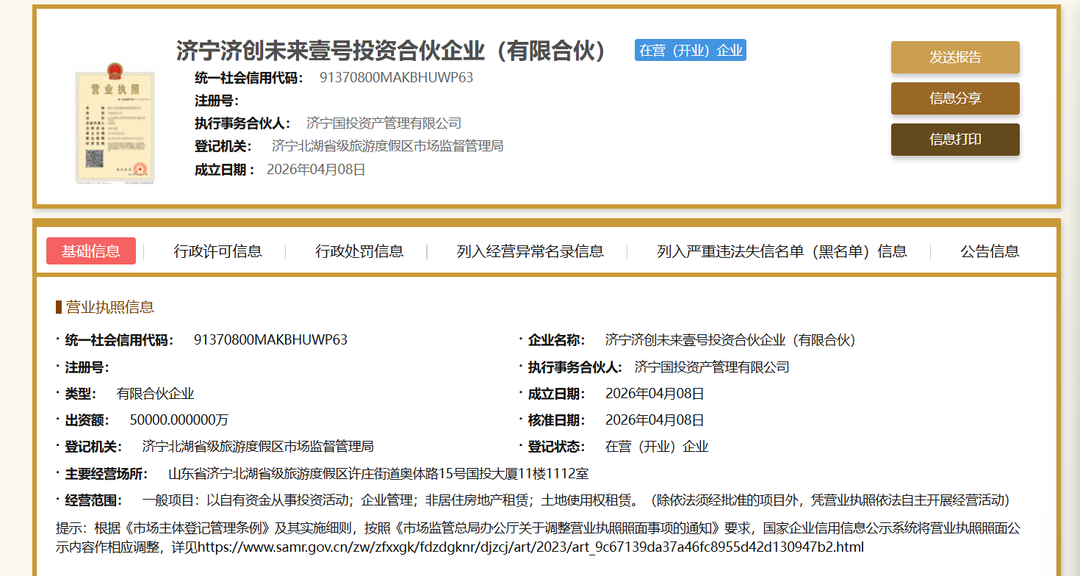Image resolution: width=1080 pixels, height=576 pixels.
Task: Open the 行政处罚信息 tab
Action: pyautogui.click(x=359, y=251)
